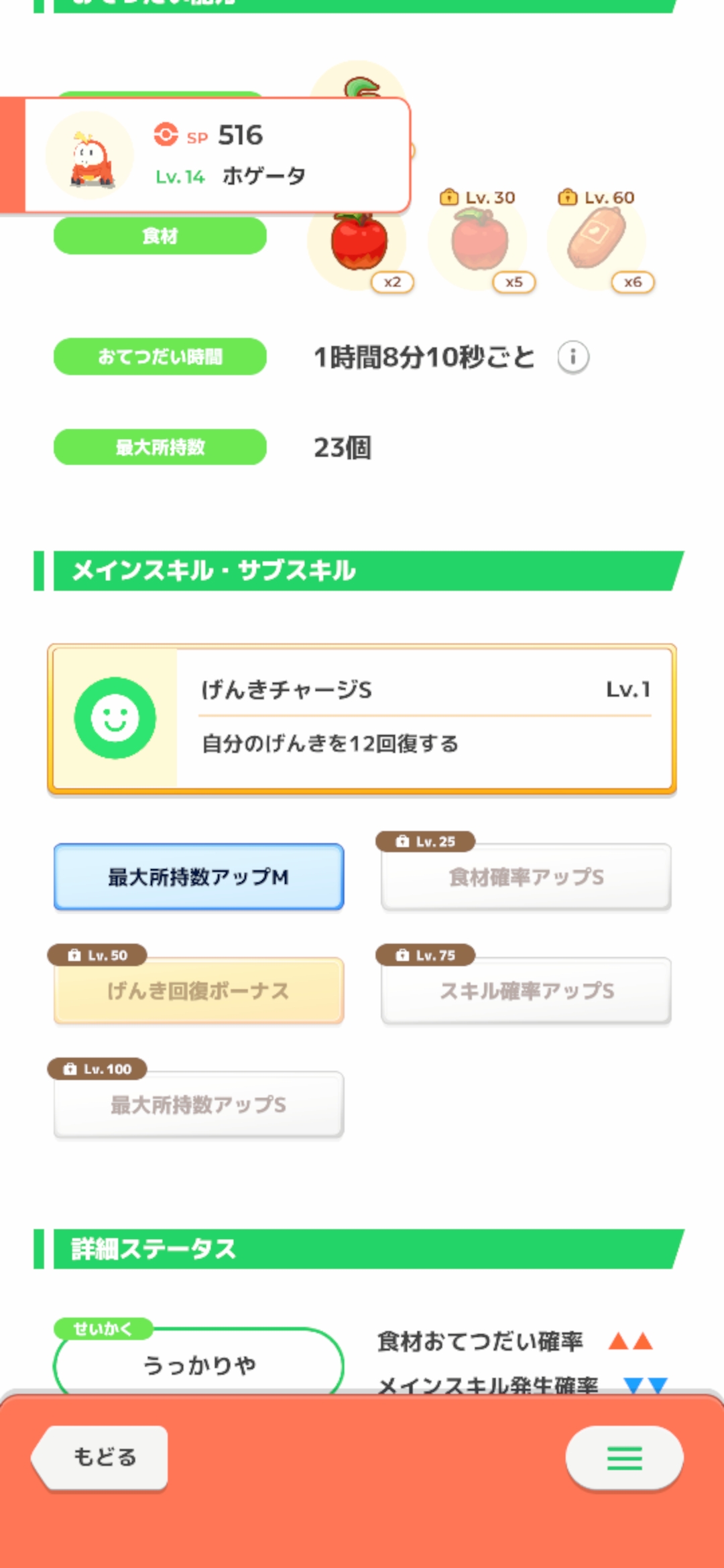Tap the locked スキル確率アップS sub skill
The image size is (724, 1568).
526,990
